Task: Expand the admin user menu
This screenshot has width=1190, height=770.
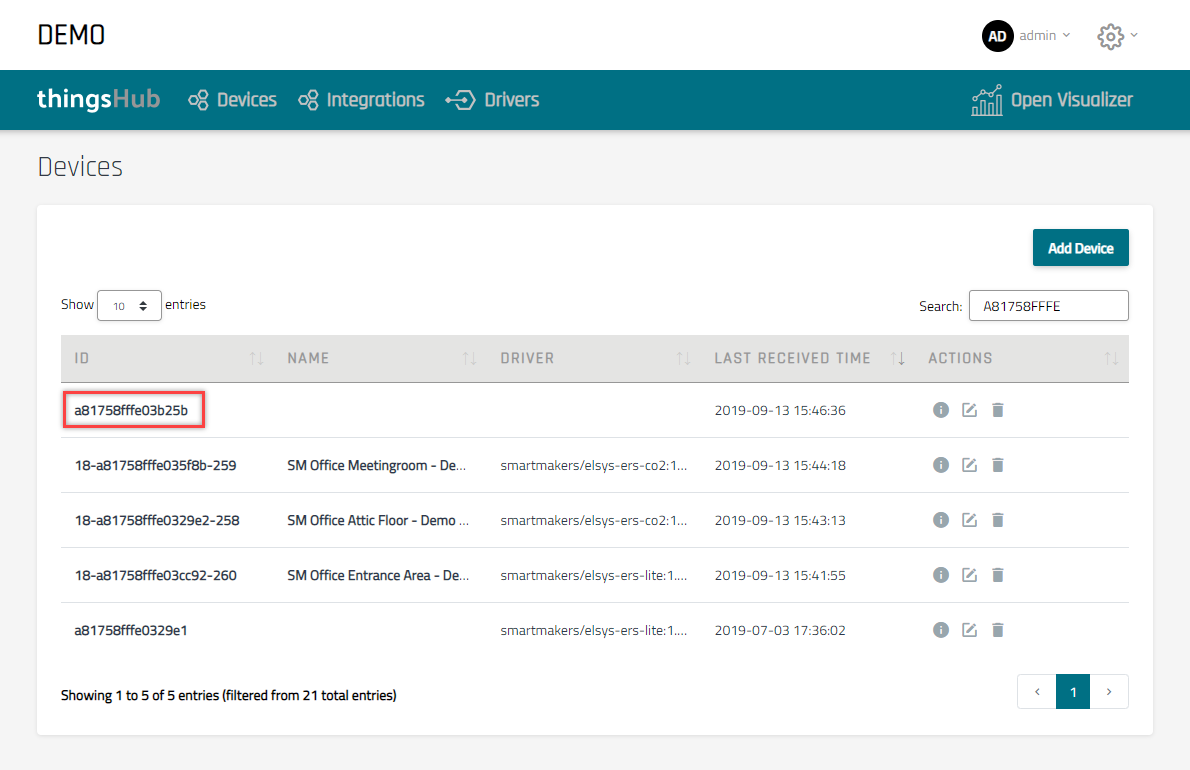Action: (x=1044, y=36)
